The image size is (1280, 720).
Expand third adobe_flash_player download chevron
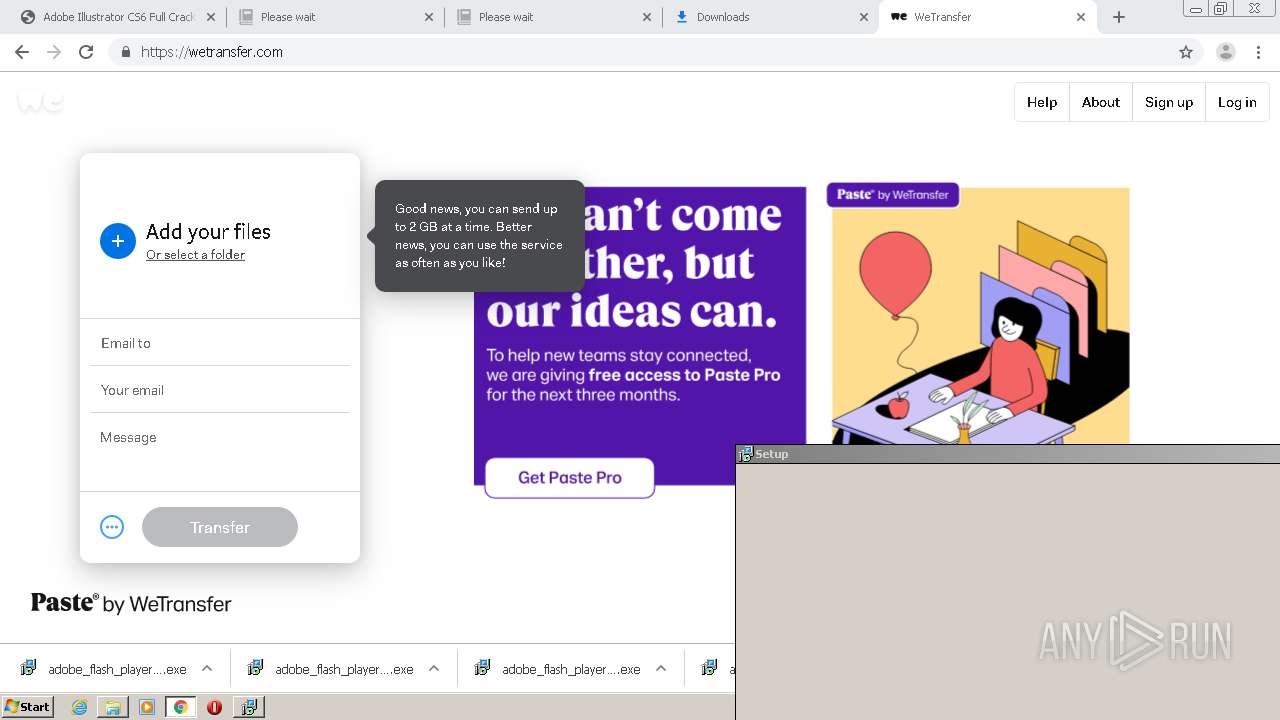pyautogui.click(x=661, y=669)
